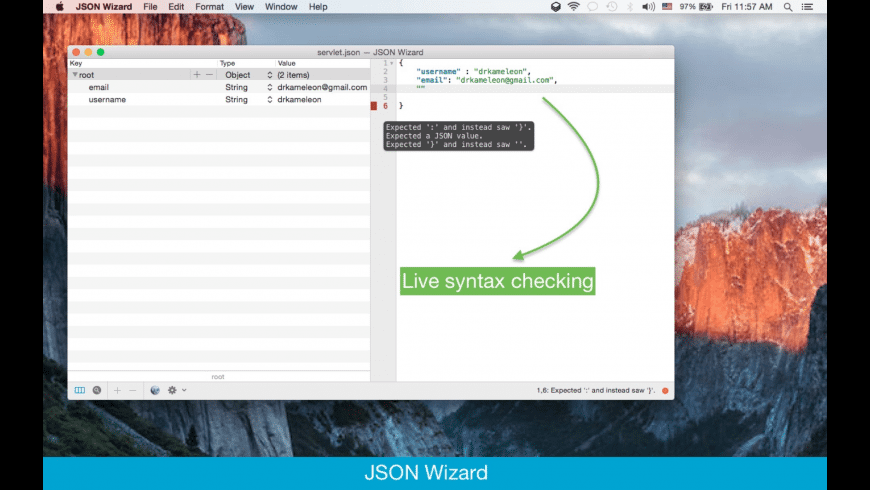Click the Bluetooth menu bar icon

point(630,7)
